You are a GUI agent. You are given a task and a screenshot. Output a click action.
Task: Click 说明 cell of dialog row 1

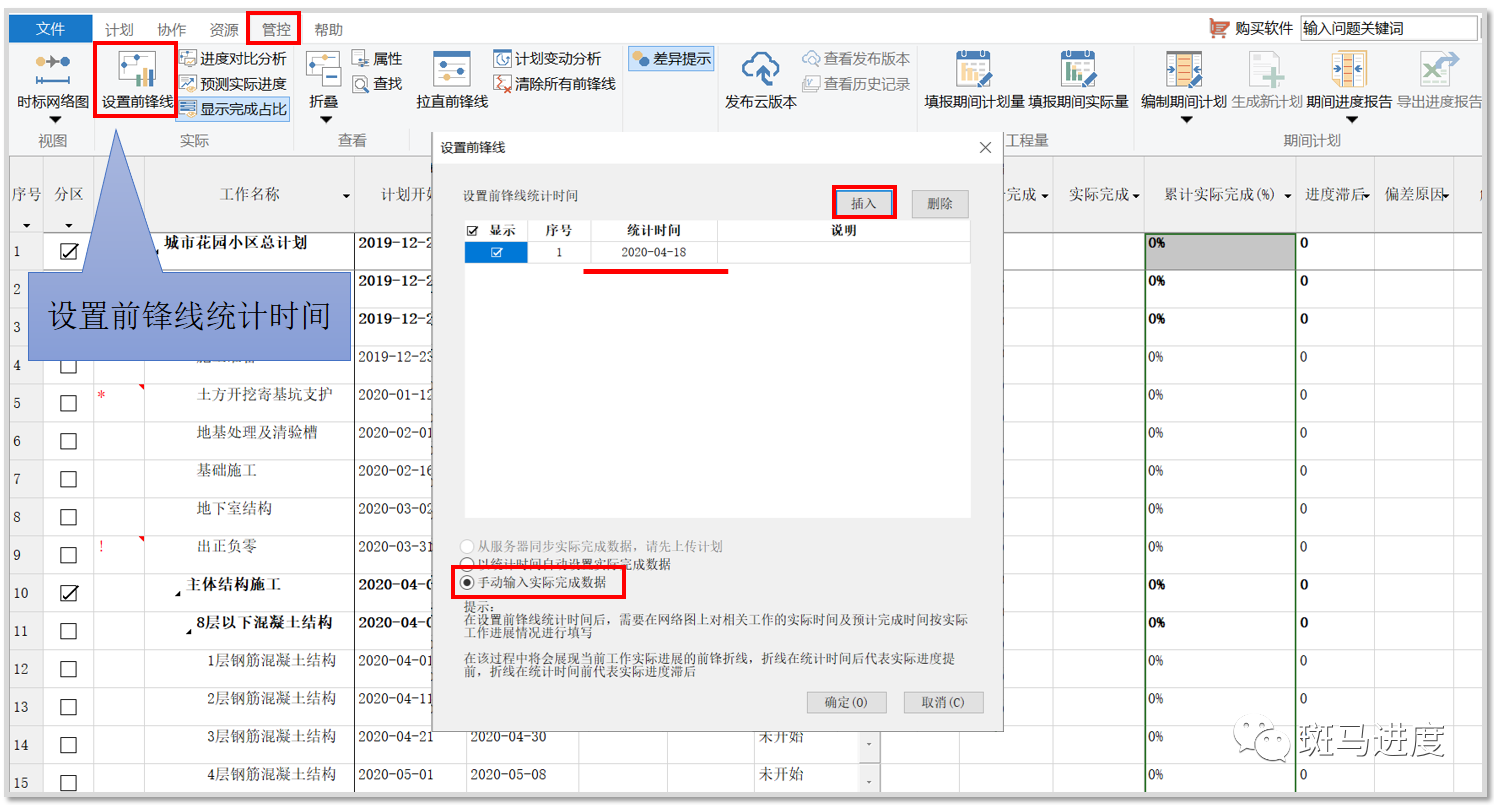843,253
